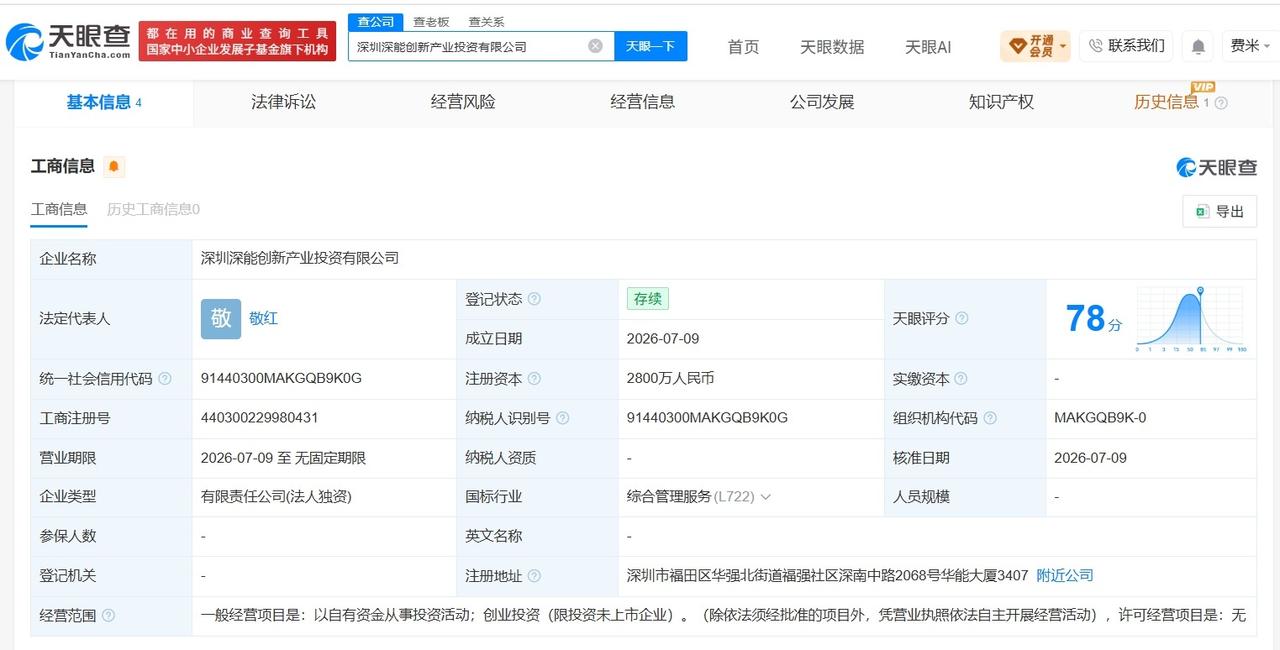Select the 历史工商信息0 sub-tab

153,209
